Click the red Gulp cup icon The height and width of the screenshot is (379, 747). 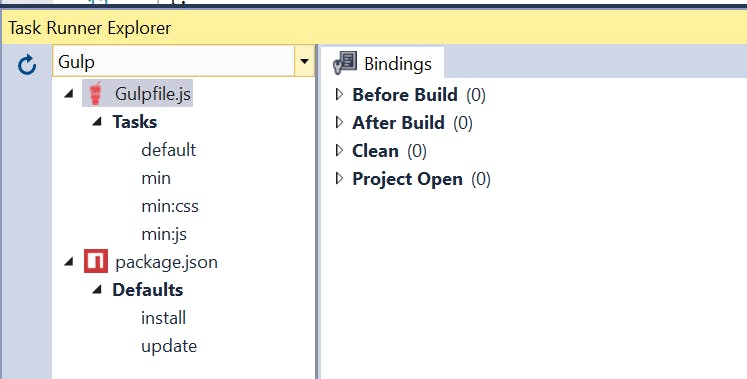96,93
